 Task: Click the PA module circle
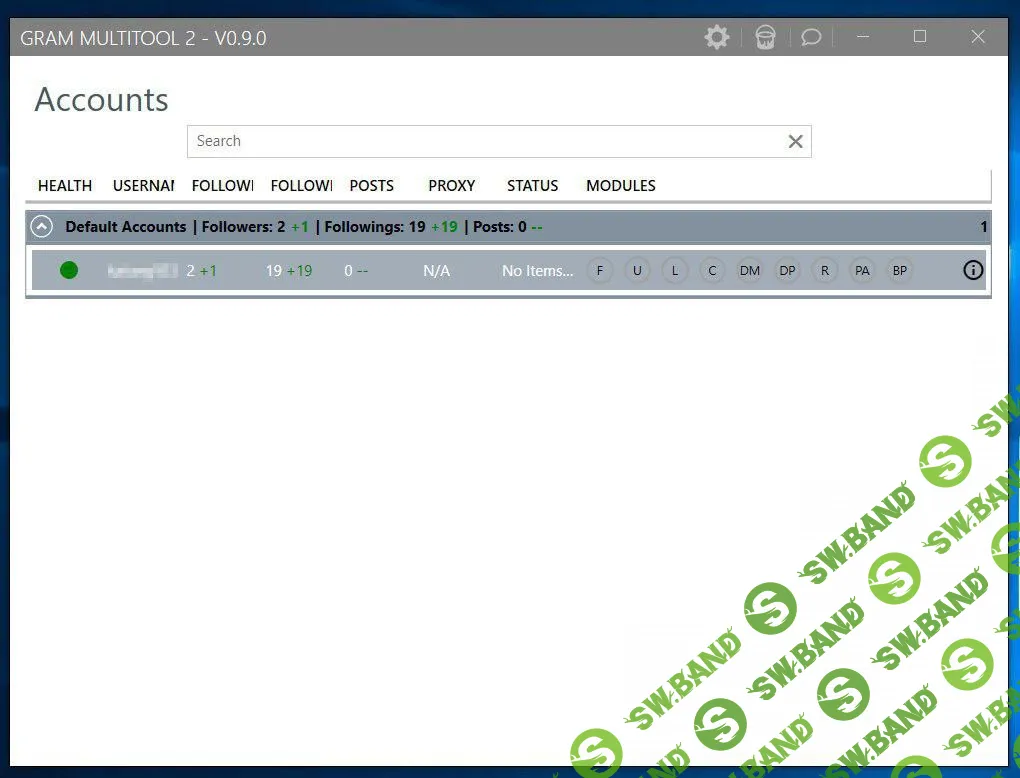click(862, 270)
